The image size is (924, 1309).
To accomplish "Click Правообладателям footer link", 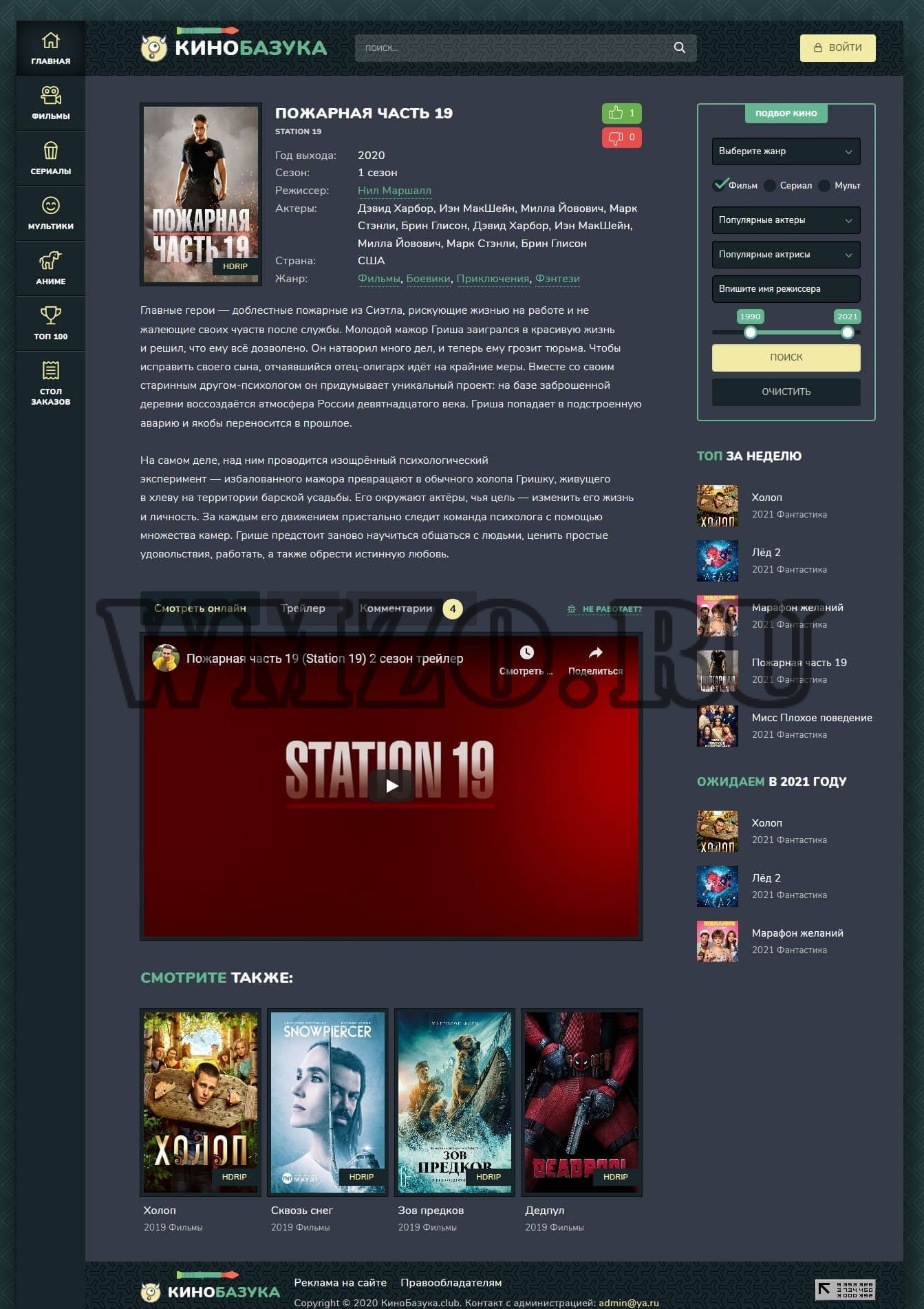I will tap(451, 1282).
